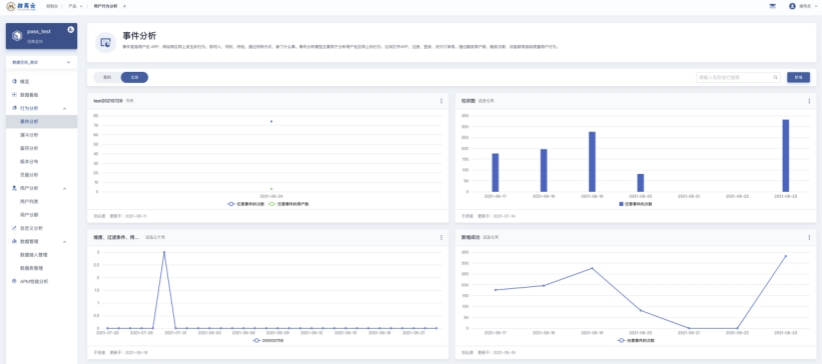Focus the name search input field
This screenshot has height=364, width=822.
pos(738,77)
